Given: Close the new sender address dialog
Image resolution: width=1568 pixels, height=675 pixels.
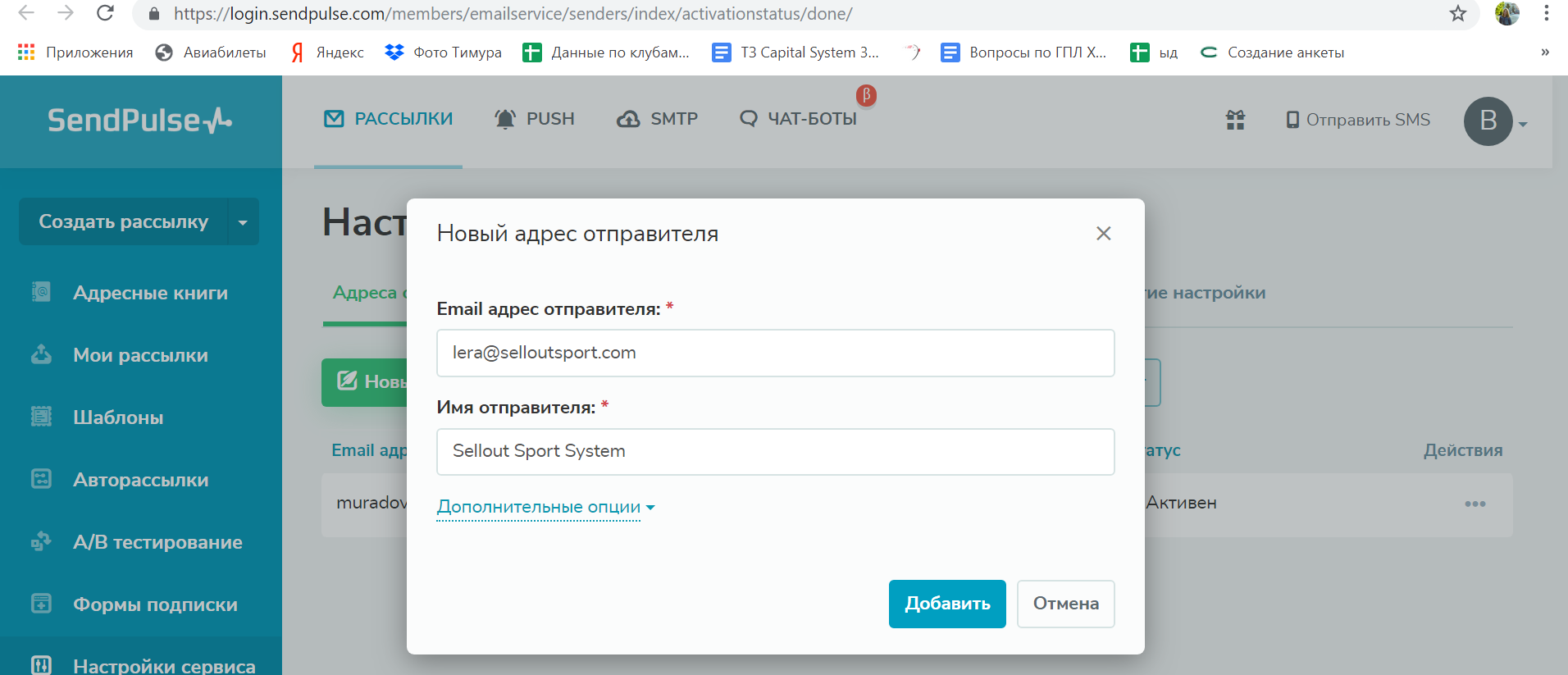Looking at the screenshot, I should 1103,234.
